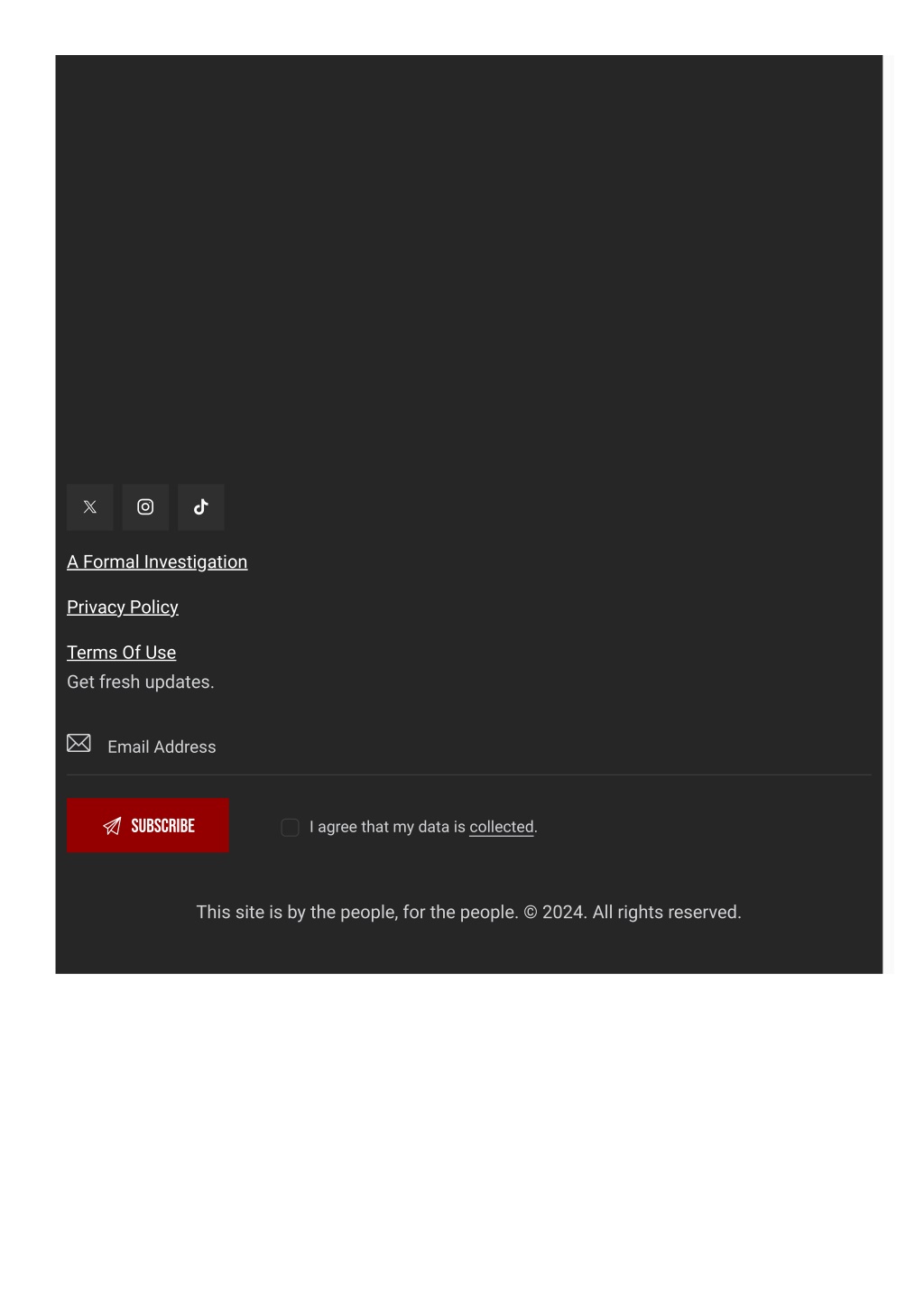Tick the data agreement checkbox

pyautogui.click(x=290, y=827)
